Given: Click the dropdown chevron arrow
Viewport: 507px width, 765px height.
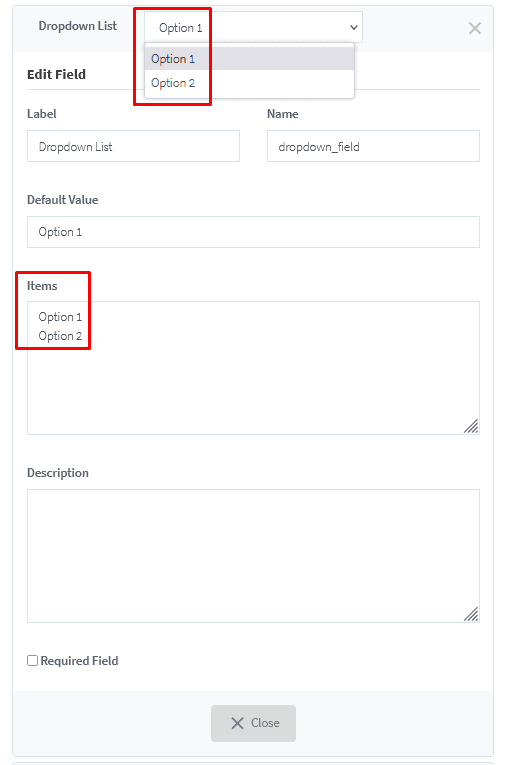Looking at the screenshot, I should pos(354,27).
